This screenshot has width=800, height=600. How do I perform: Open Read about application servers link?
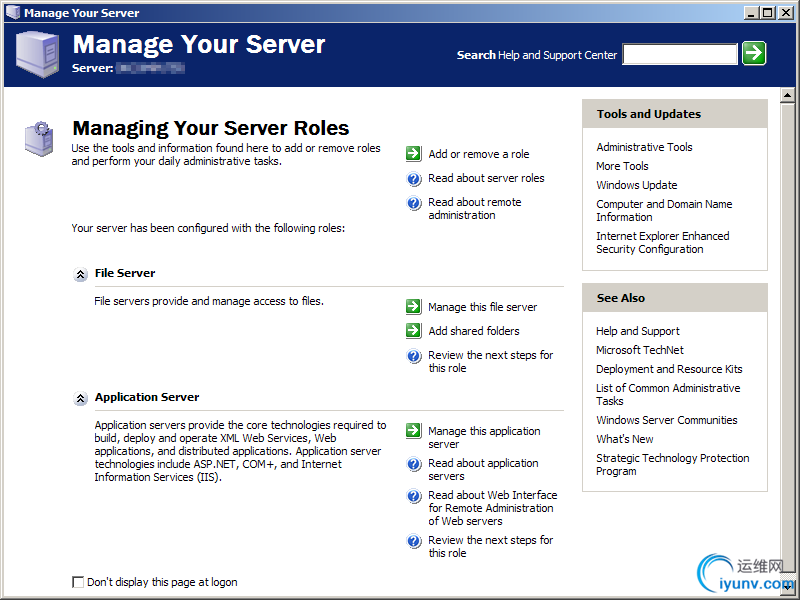coord(483,469)
